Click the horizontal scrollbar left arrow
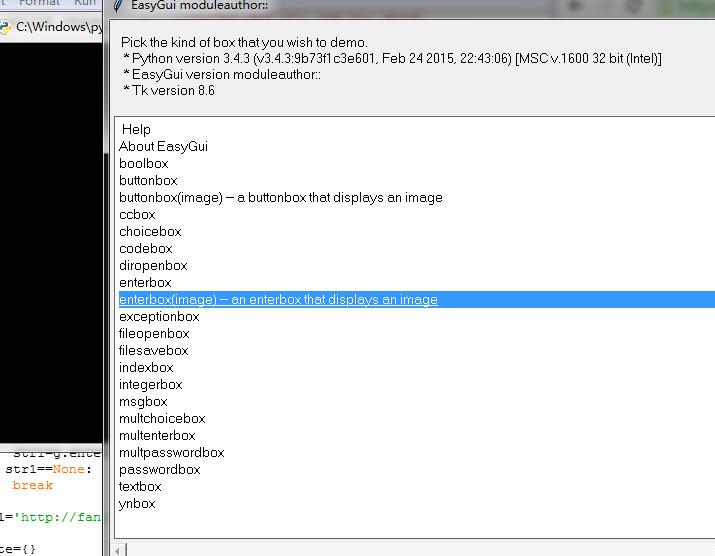The width and height of the screenshot is (715, 556). point(118,551)
